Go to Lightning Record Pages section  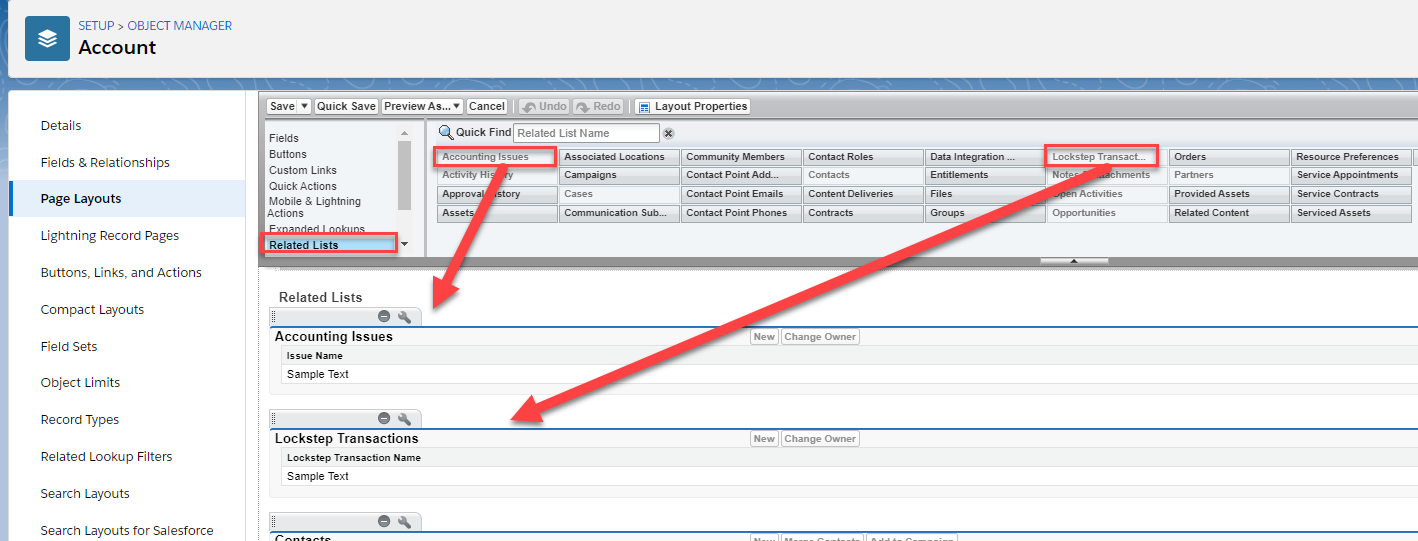(110, 236)
